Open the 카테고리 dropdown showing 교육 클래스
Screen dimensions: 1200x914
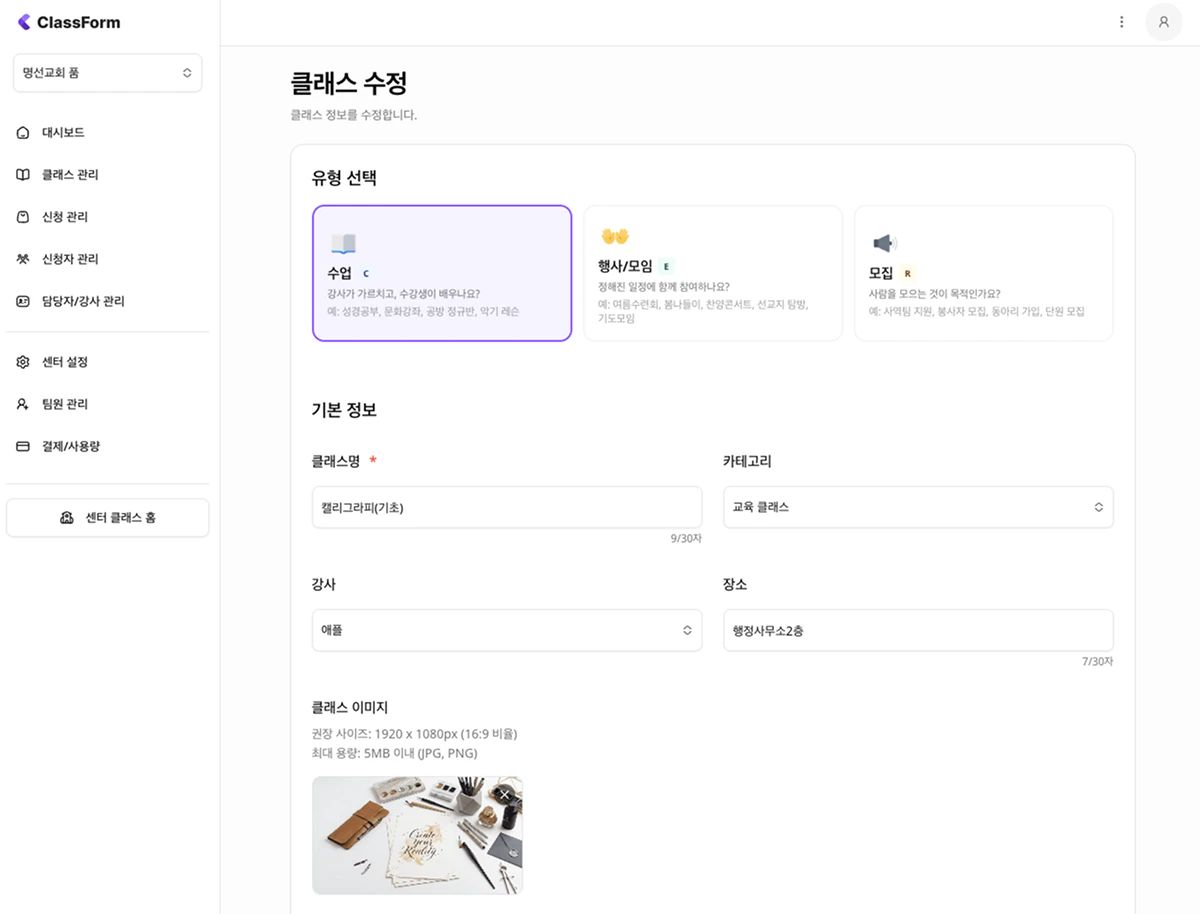point(918,507)
